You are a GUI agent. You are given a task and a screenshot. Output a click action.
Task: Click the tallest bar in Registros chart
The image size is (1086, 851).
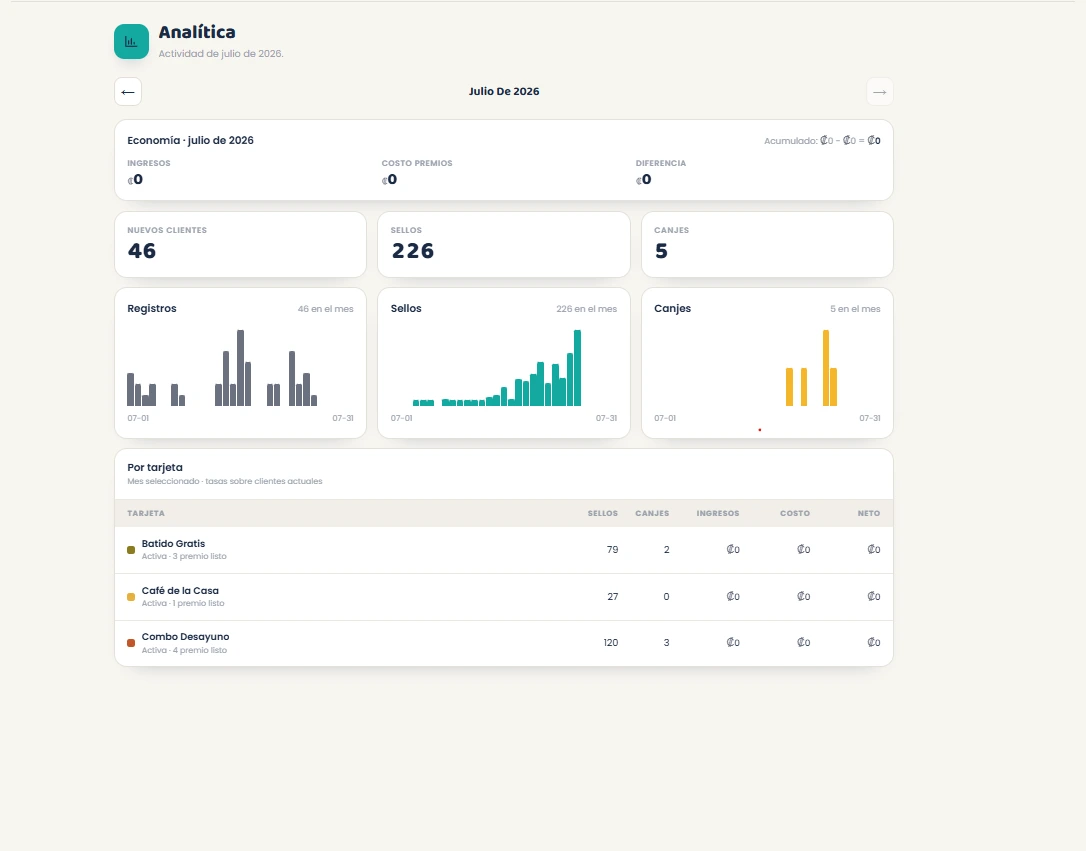(x=240, y=368)
